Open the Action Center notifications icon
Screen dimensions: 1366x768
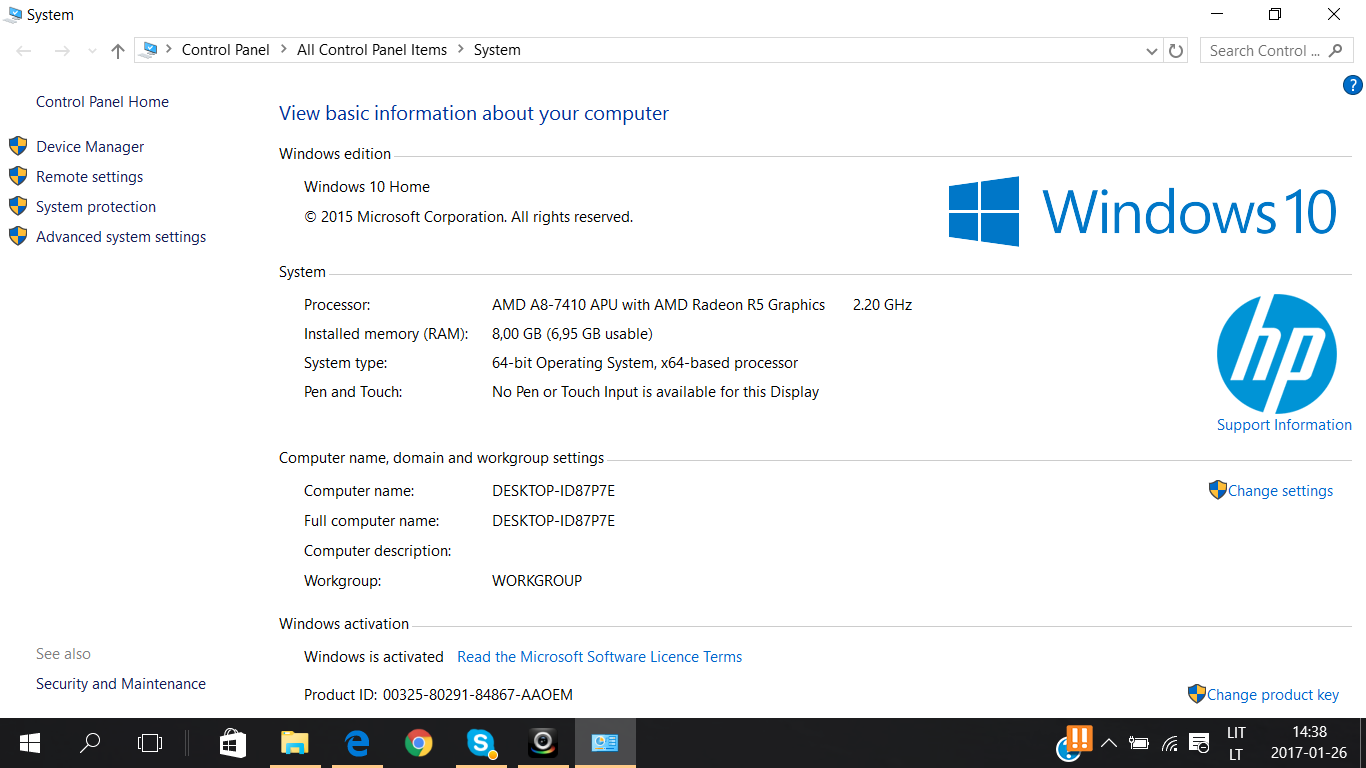1199,743
